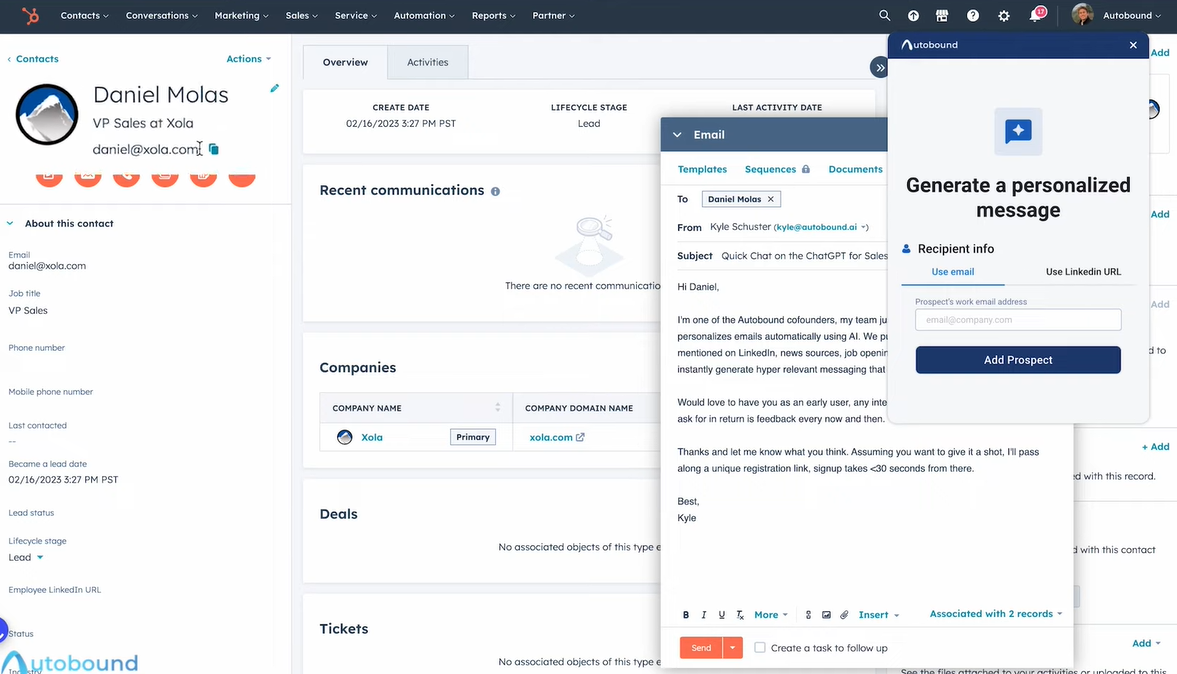Edit contact name with the pencil icon
Image resolution: width=1177 pixels, height=674 pixels.
[275, 88]
